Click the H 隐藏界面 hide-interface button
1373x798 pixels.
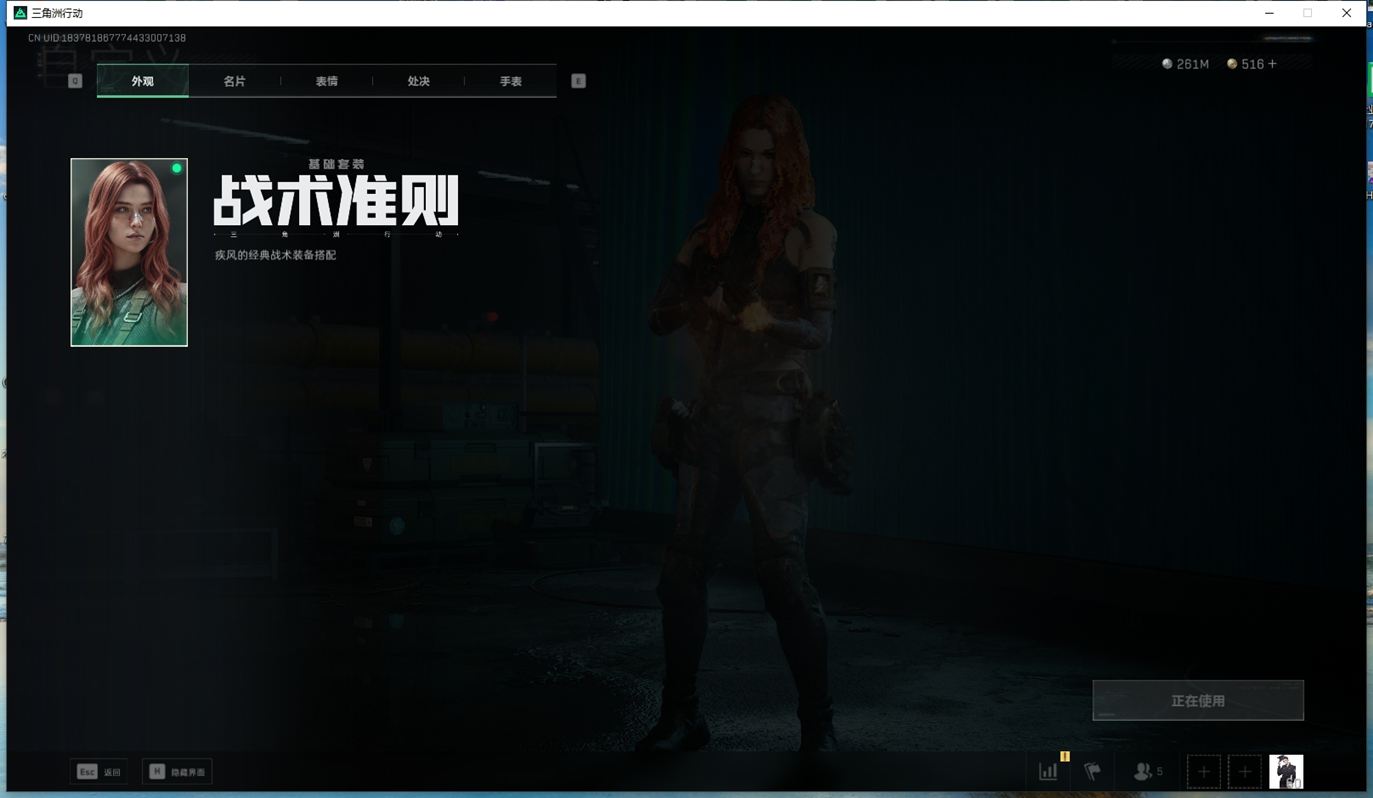coord(177,772)
